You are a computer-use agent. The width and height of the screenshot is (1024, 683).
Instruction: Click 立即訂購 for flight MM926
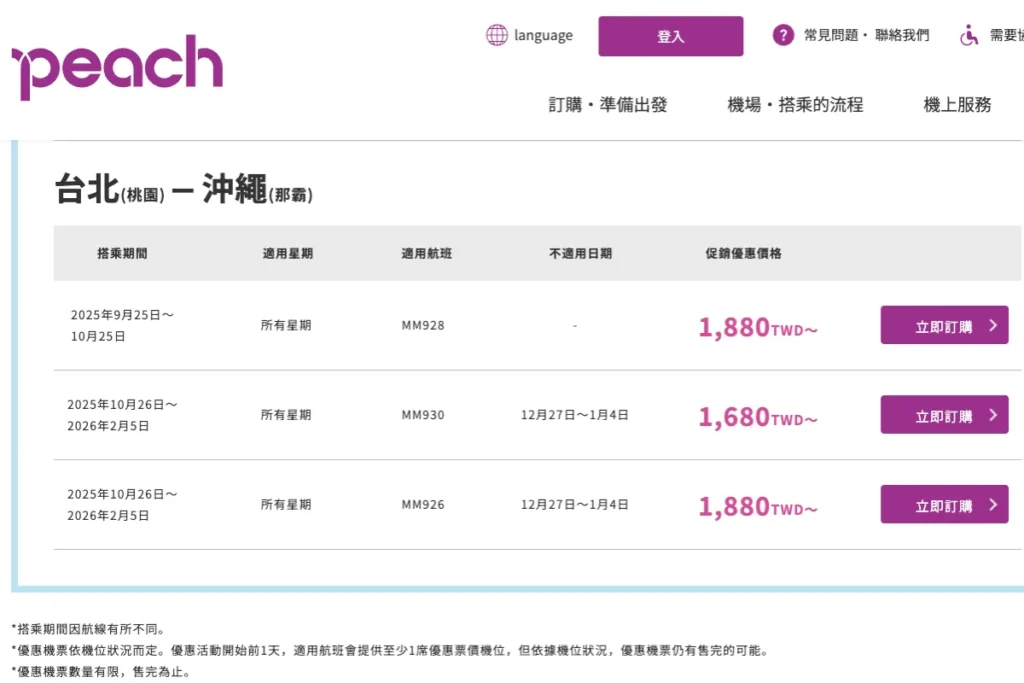click(944, 504)
